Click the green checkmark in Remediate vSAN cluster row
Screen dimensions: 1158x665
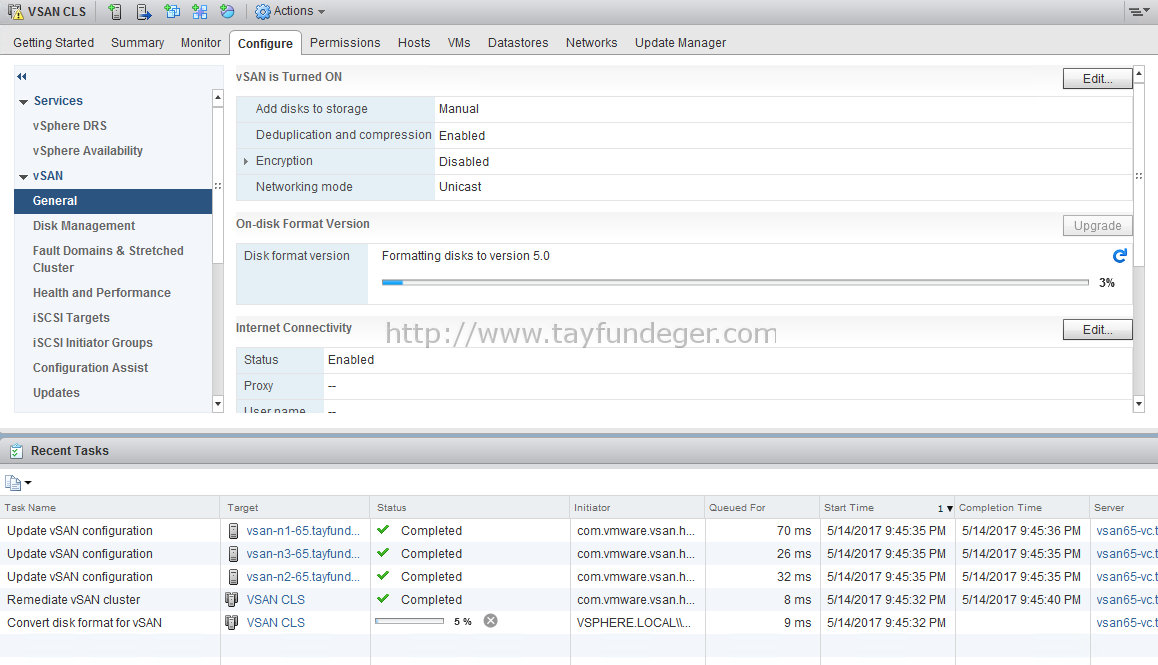[x=383, y=598]
